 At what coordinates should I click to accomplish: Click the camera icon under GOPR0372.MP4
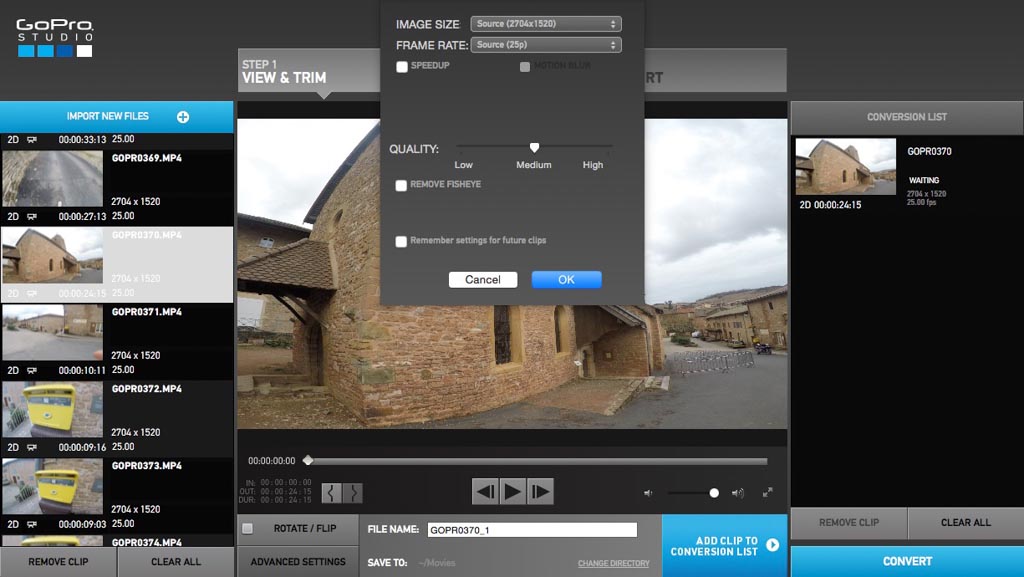[x=32, y=447]
